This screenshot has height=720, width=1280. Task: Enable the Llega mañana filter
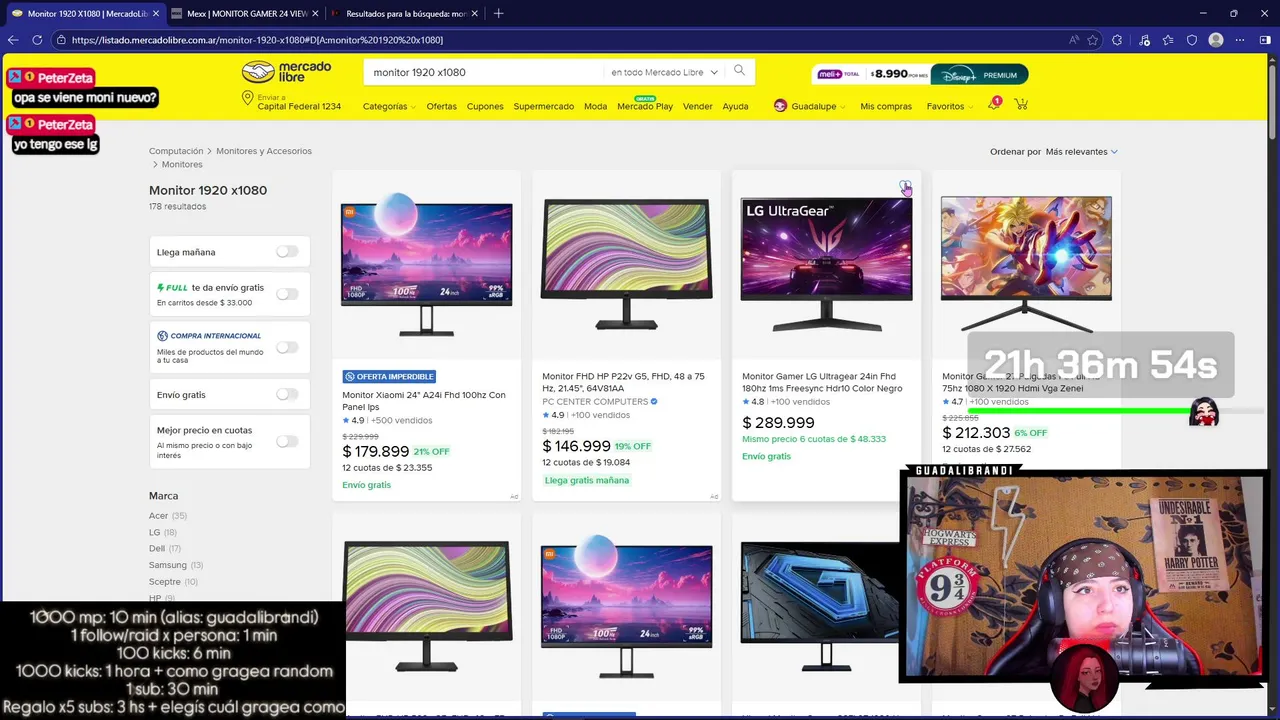pyautogui.click(x=287, y=252)
